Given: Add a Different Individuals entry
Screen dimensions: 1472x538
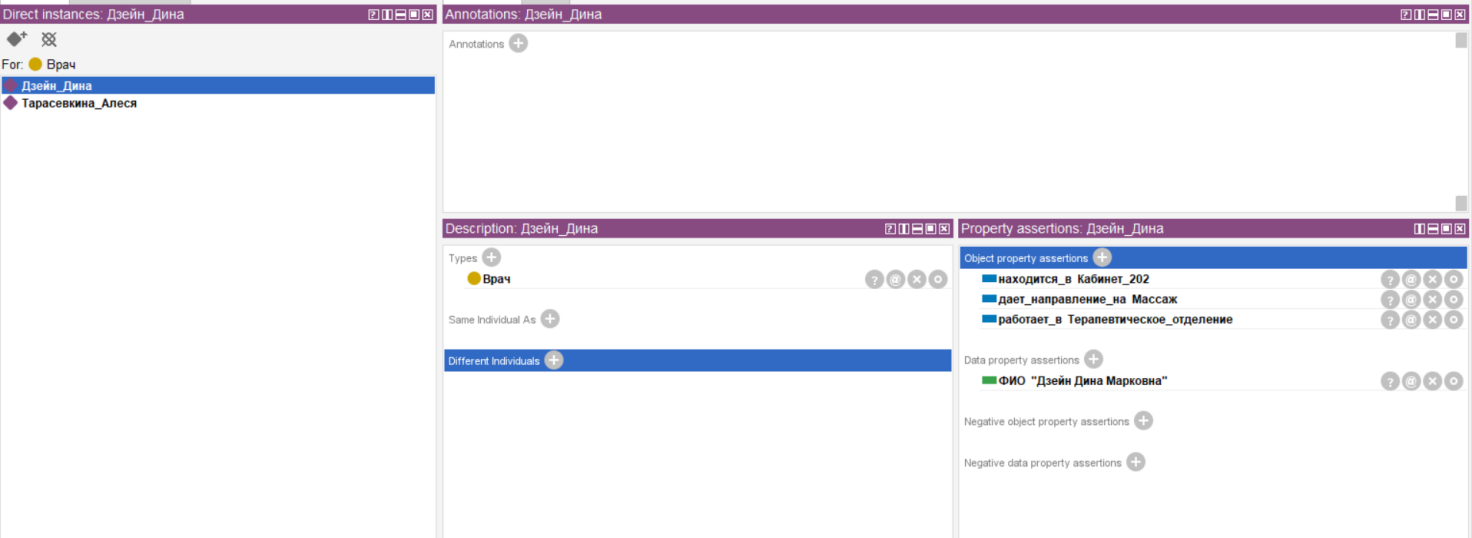Looking at the screenshot, I should [554, 360].
